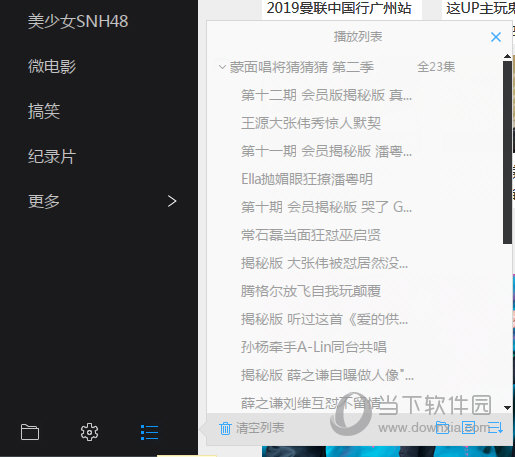This screenshot has width=515, height=457.
Task: Play 常石磊当面狂怼巫启贤 clip
Action: coord(311,235)
